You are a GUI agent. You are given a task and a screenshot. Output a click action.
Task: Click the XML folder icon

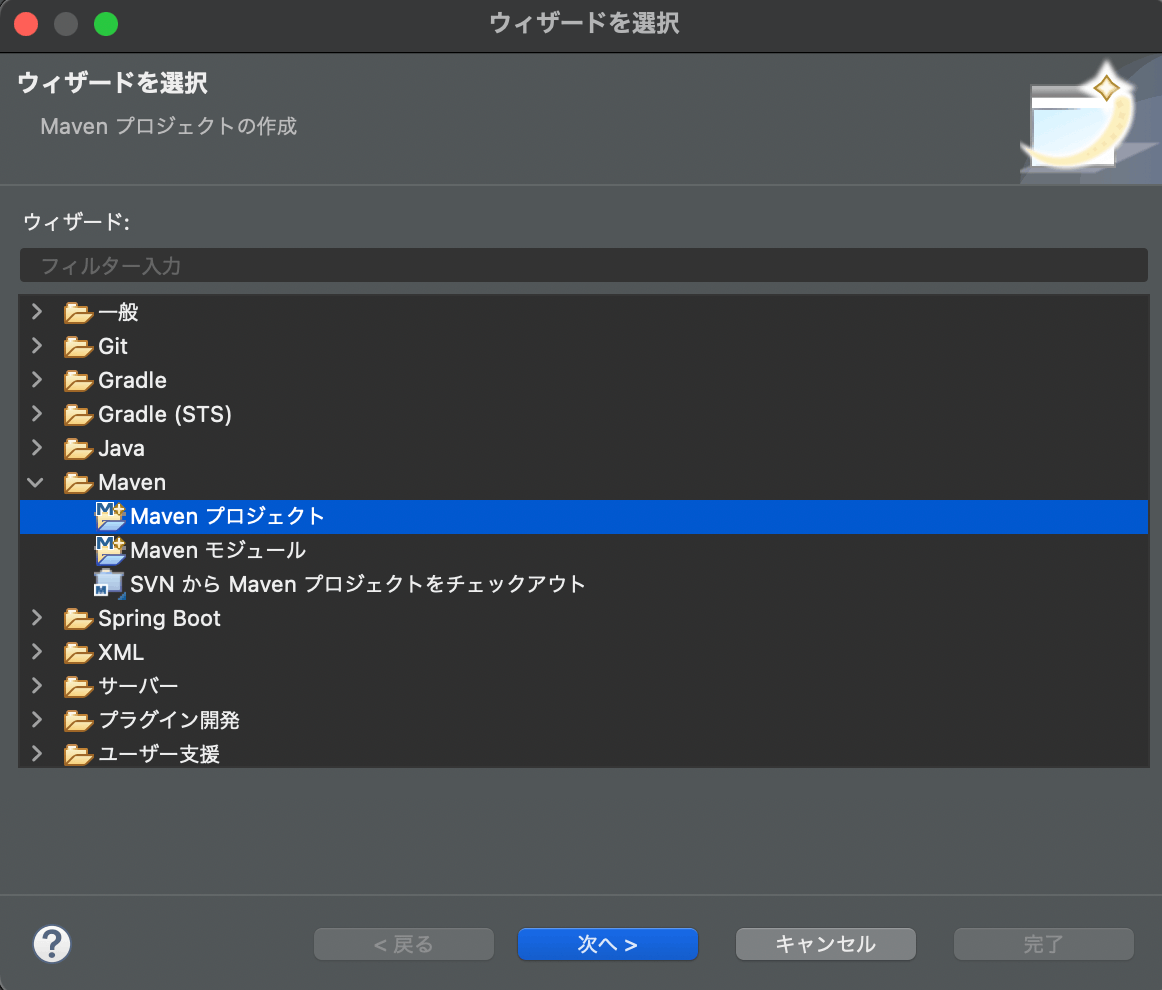[78, 653]
